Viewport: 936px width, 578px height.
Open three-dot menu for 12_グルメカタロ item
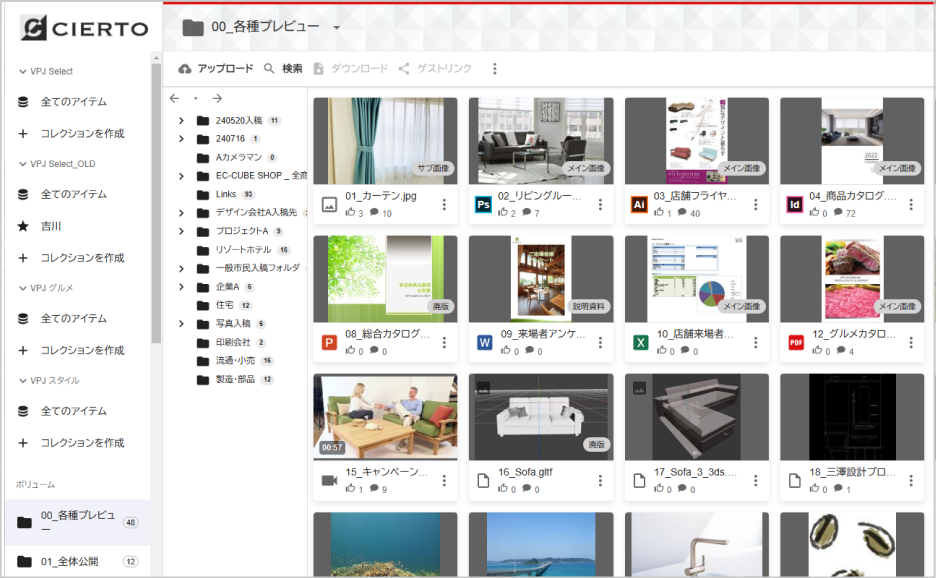(911, 343)
